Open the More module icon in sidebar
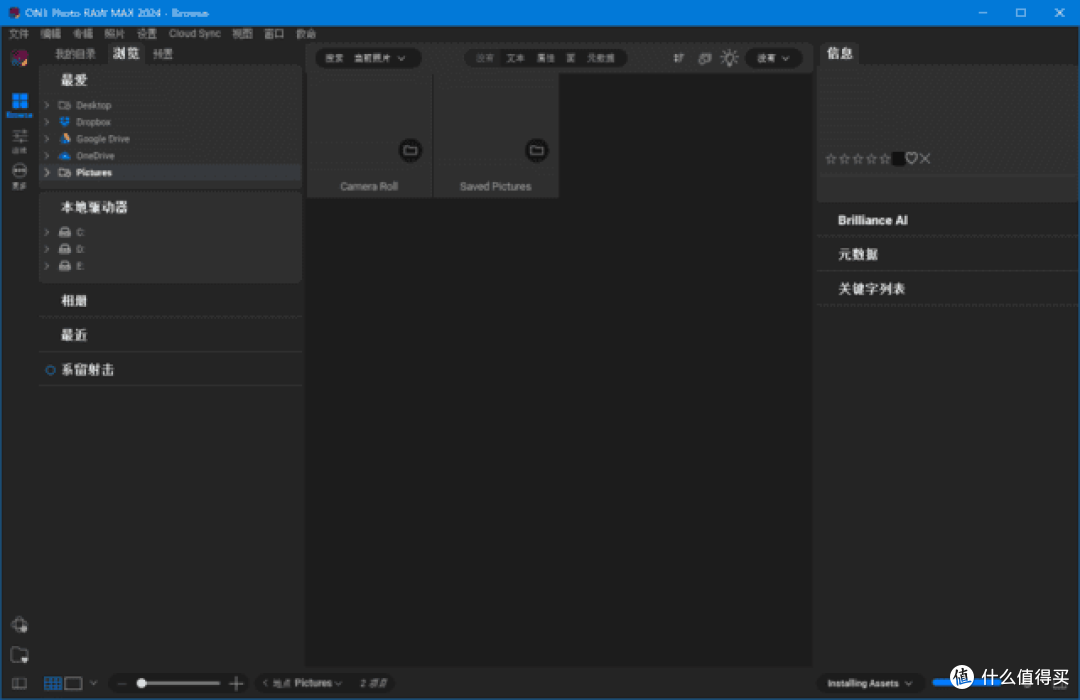This screenshot has height=700, width=1080. [19, 175]
